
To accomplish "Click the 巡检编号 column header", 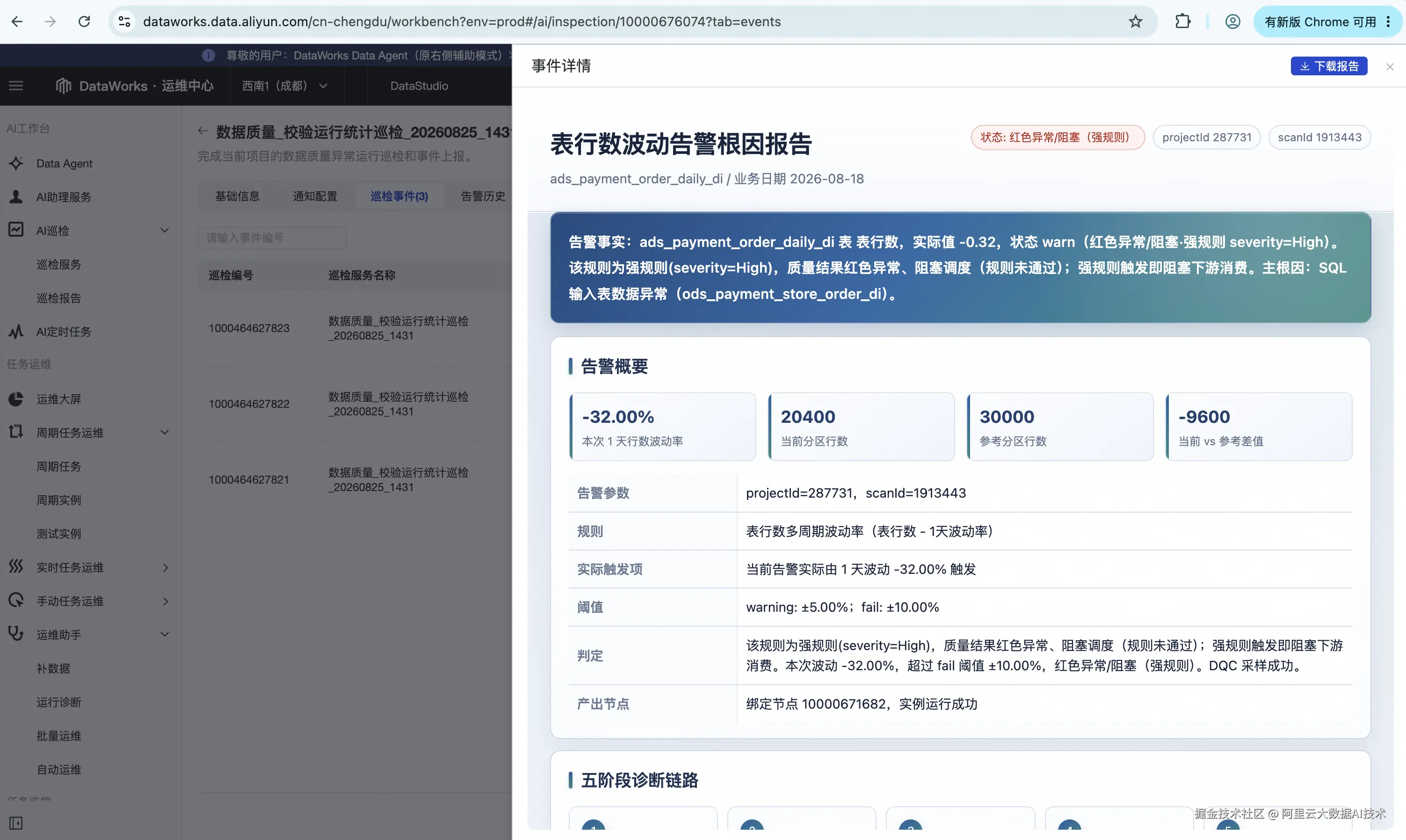I will (231, 275).
